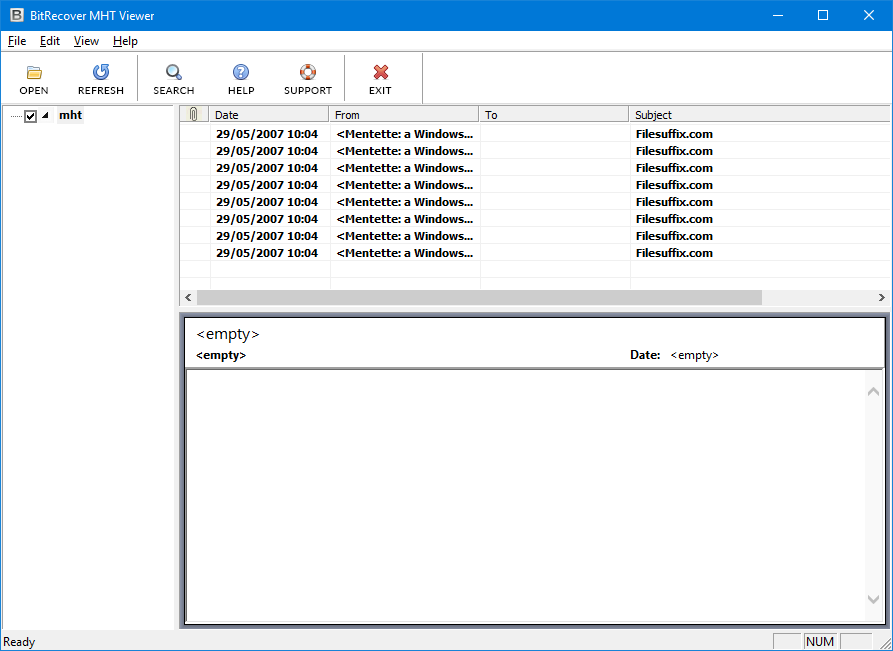Click the Ready status bar text

19,642
